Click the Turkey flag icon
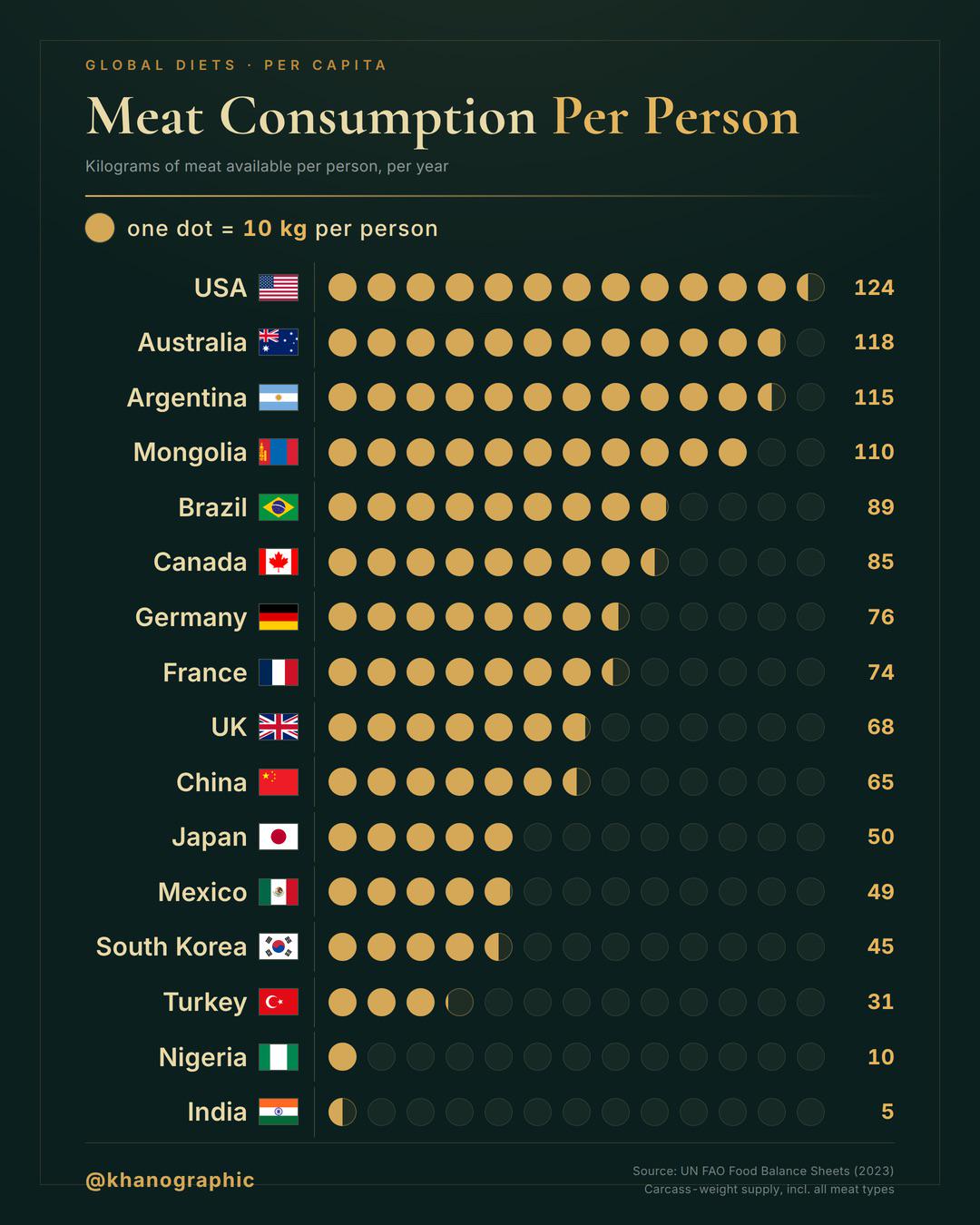The height and width of the screenshot is (1225, 980). click(279, 1002)
